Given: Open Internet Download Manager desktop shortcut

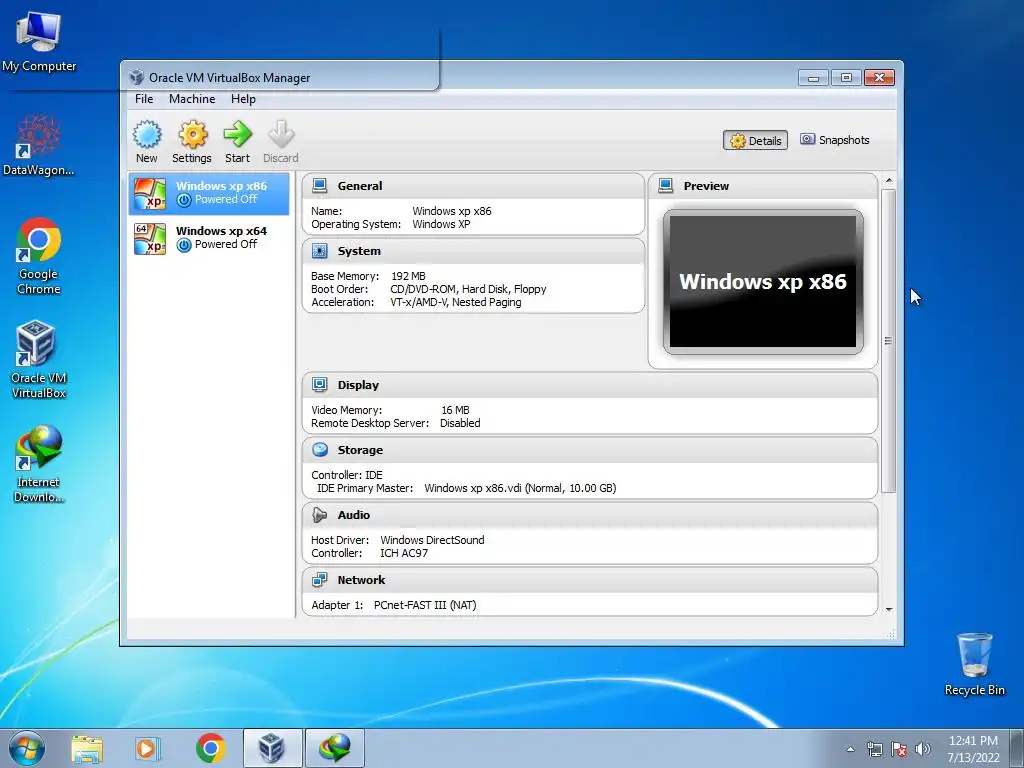Looking at the screenshot, I should tap(39, 464).
